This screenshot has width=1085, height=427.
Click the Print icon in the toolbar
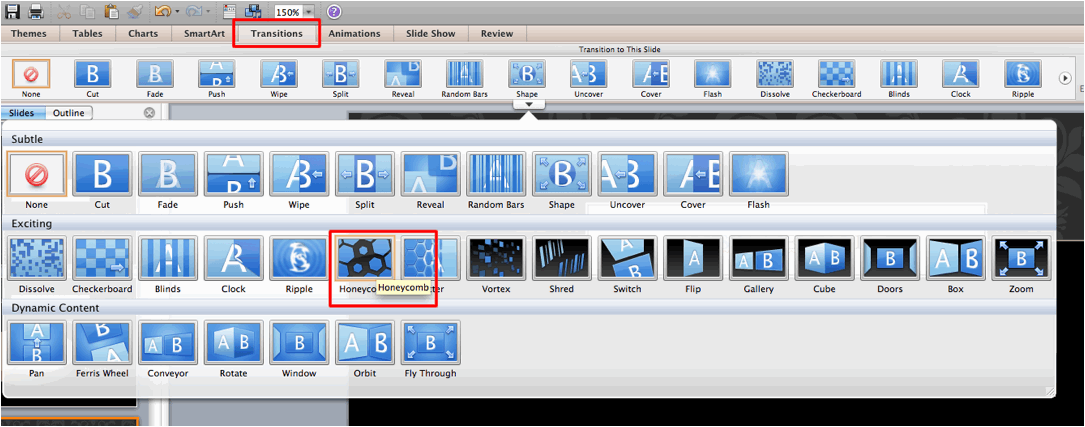coord(36,12)
